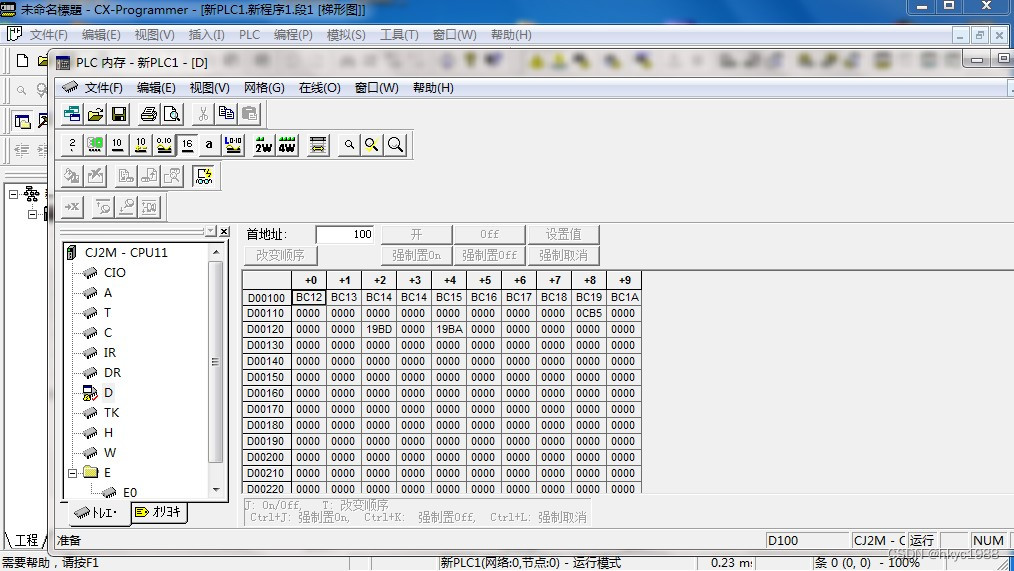The width and height of the screenshot is (1014, 571).
Task: Click the find-next comment icon
Action: click(127, 207)
